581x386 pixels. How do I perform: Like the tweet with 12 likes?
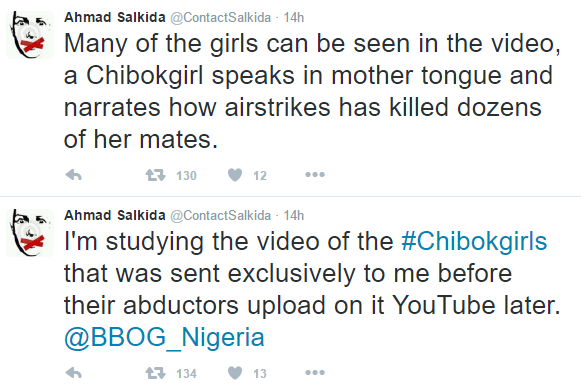tap(235, 174)
